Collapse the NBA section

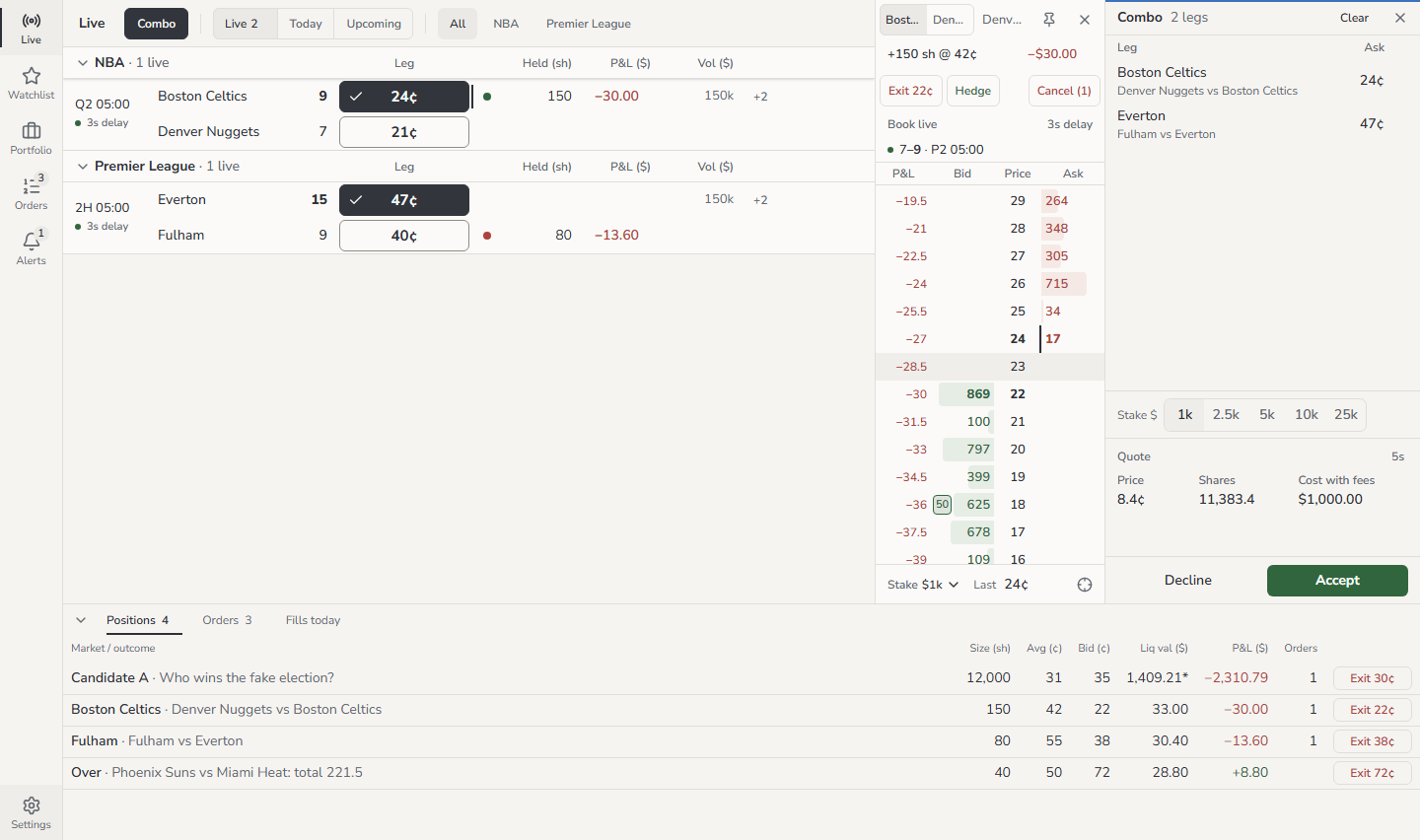[83, 62]
